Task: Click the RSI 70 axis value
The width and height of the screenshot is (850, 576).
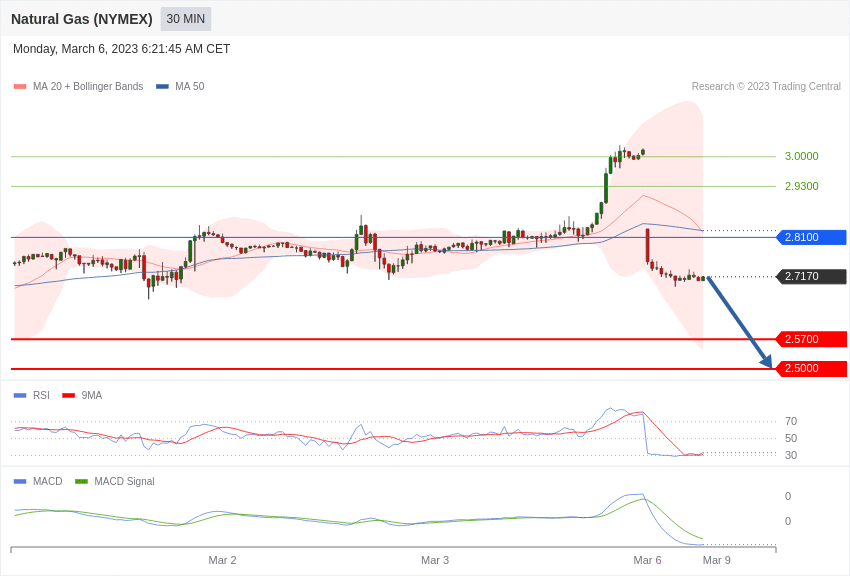Action: pos(791,422)
